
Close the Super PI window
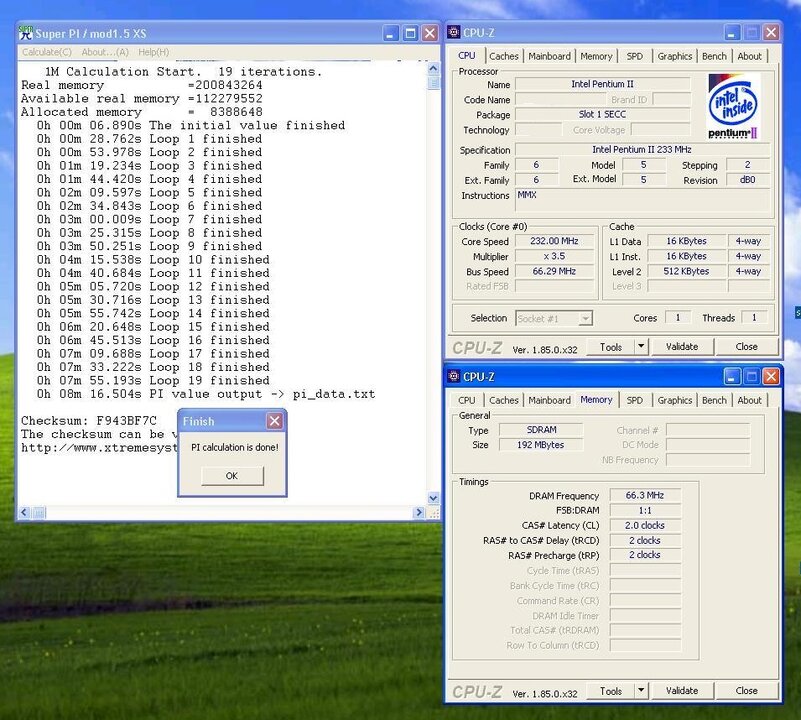tap(430, 34)
